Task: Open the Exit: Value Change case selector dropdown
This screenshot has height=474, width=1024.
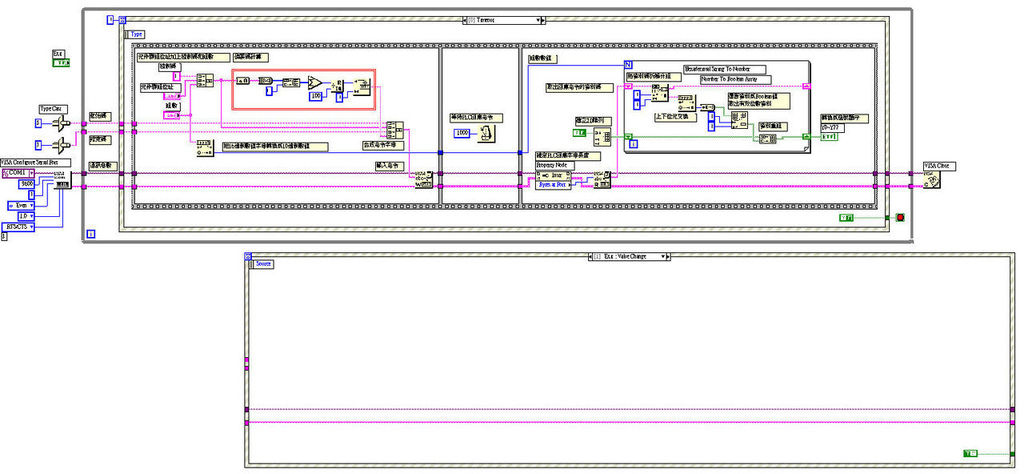Action: click(664, 257)
